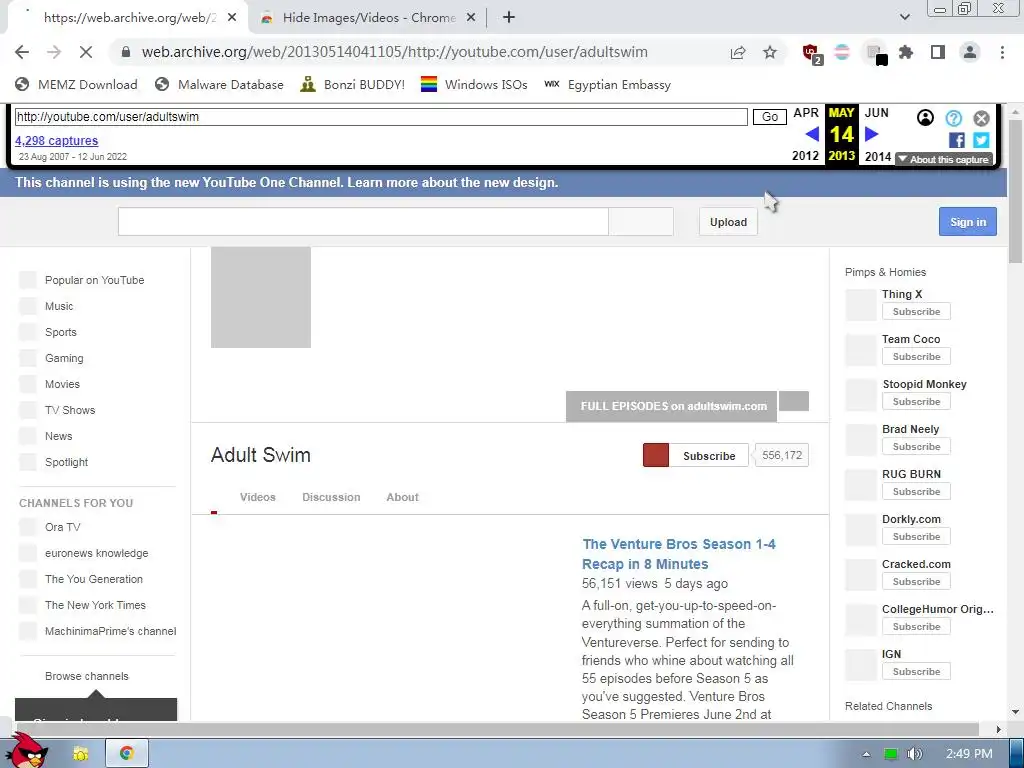Close the Hide Images/Videos tab
Image resolution: width=1024 pixels, height=768 pixels.
471,18
